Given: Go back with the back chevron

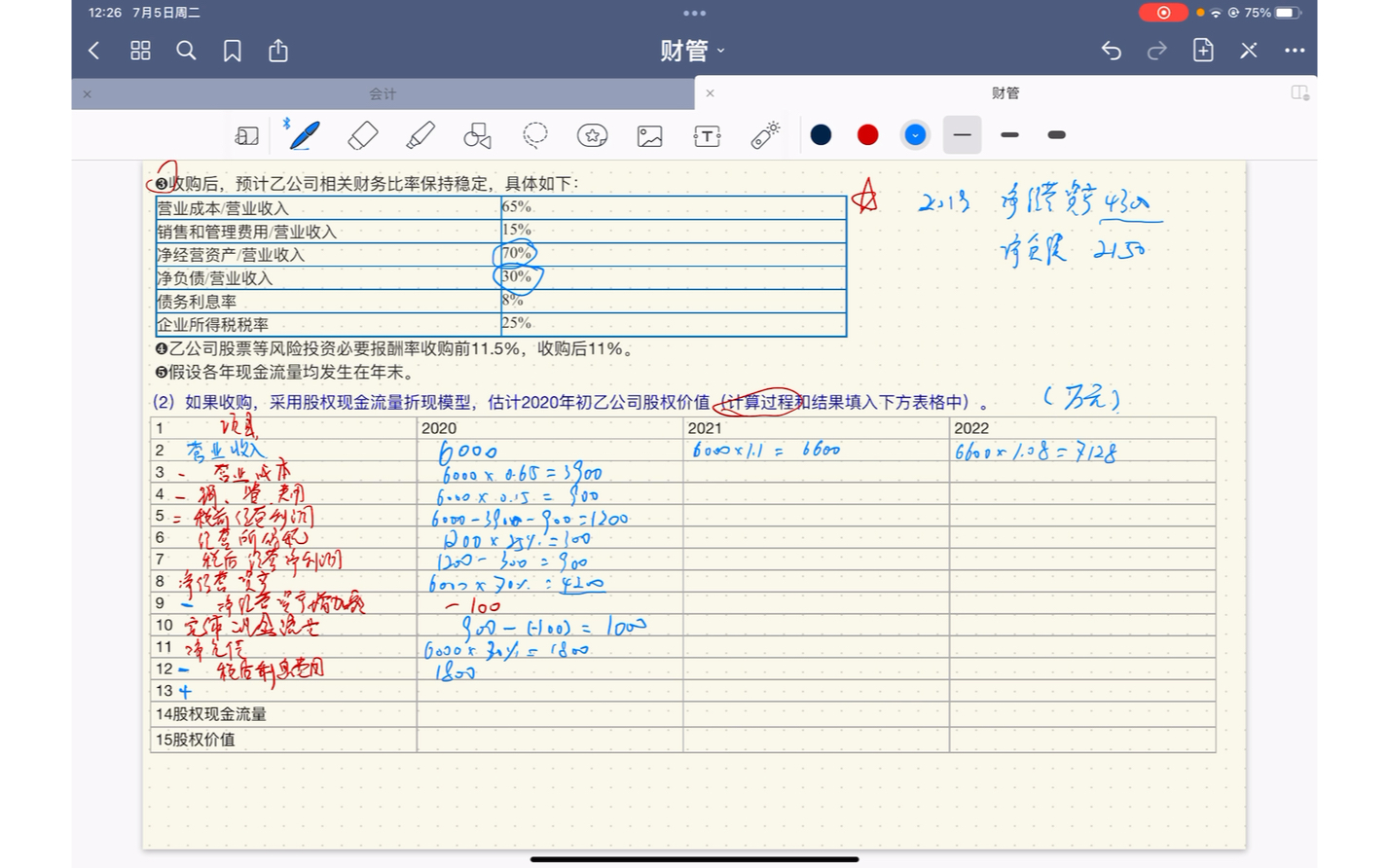Looking at the screenshot, I should point(94,51).
